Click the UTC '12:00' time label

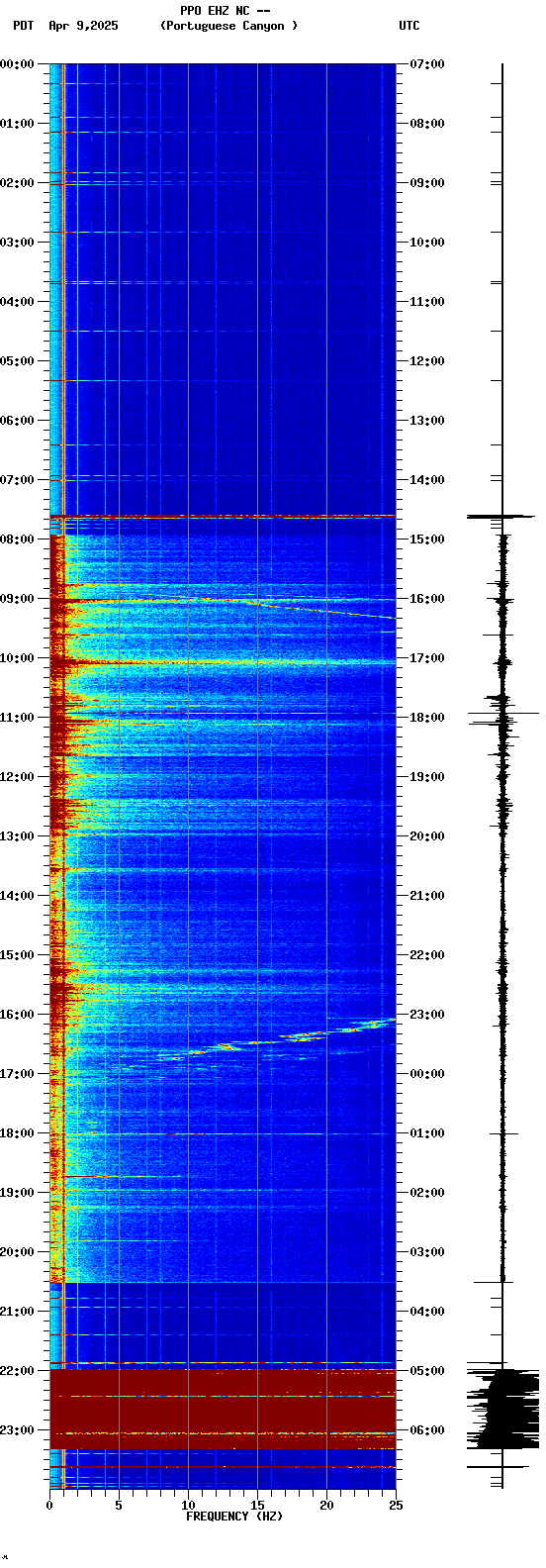(x=426, y=361)
